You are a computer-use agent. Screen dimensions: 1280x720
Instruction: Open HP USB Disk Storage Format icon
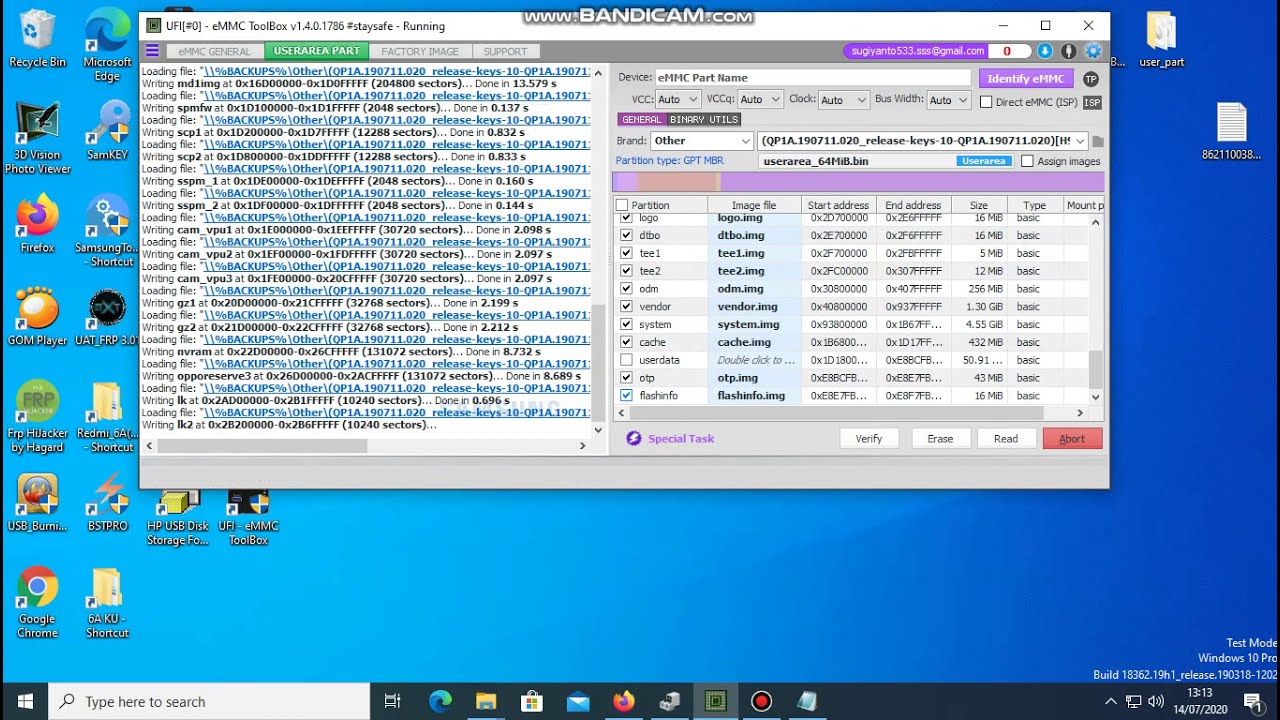[178, 518]
